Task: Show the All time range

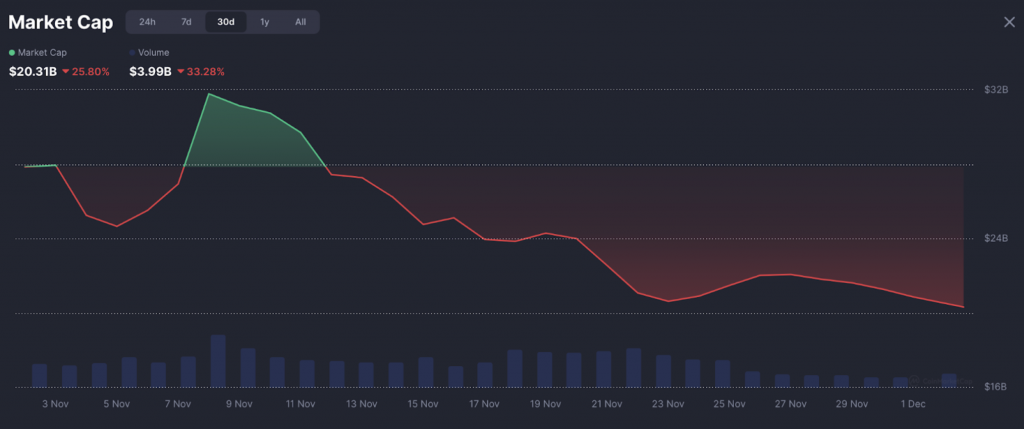Action: (x=300, y=22)
